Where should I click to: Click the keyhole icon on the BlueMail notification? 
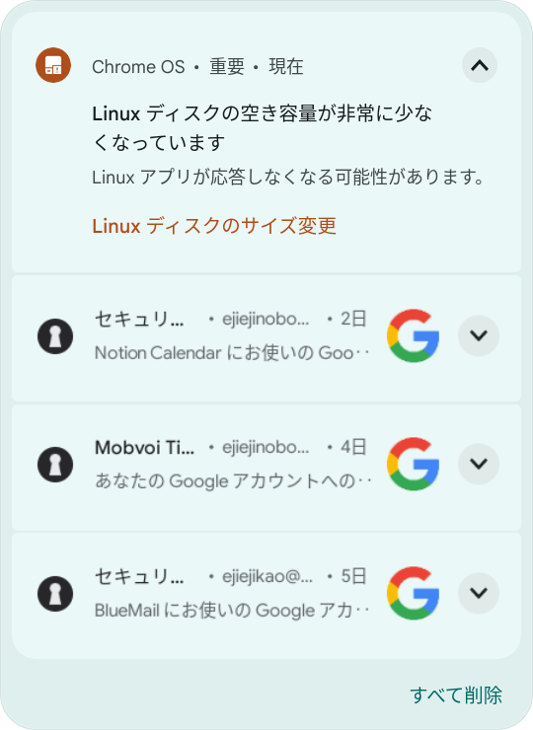tap(55, 594)
